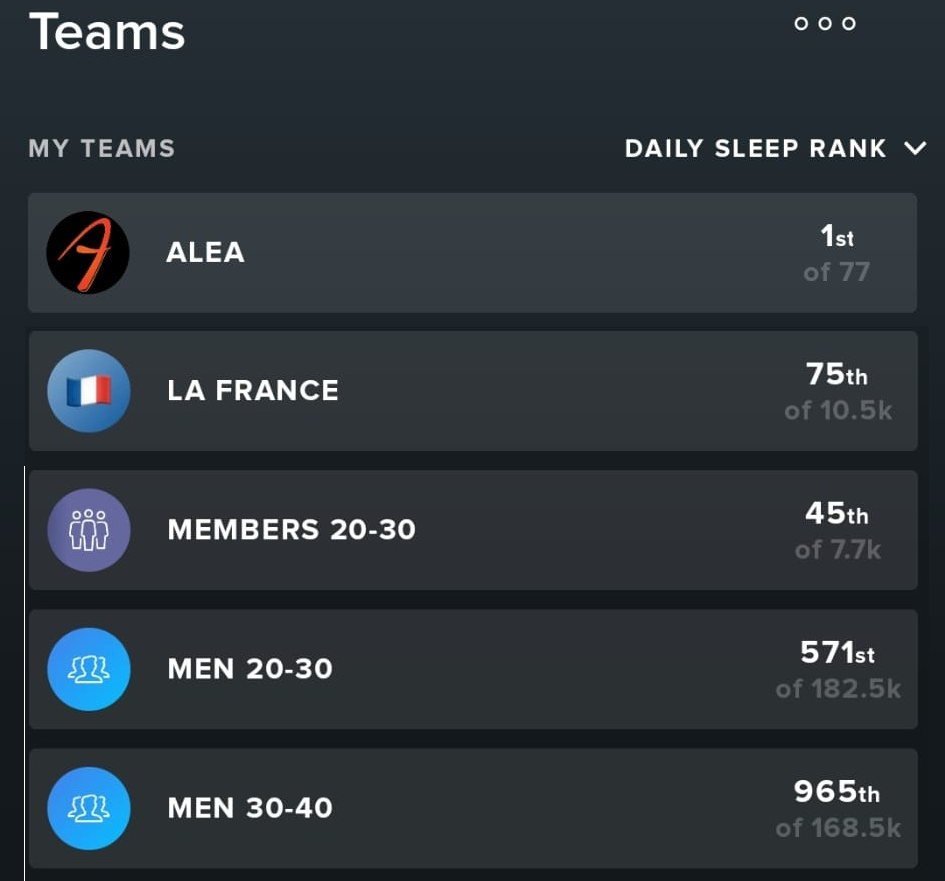Viewport: 945px width, 881px height.
Task: Click the 75th of 10.5k rank
Action: [838, 392]
